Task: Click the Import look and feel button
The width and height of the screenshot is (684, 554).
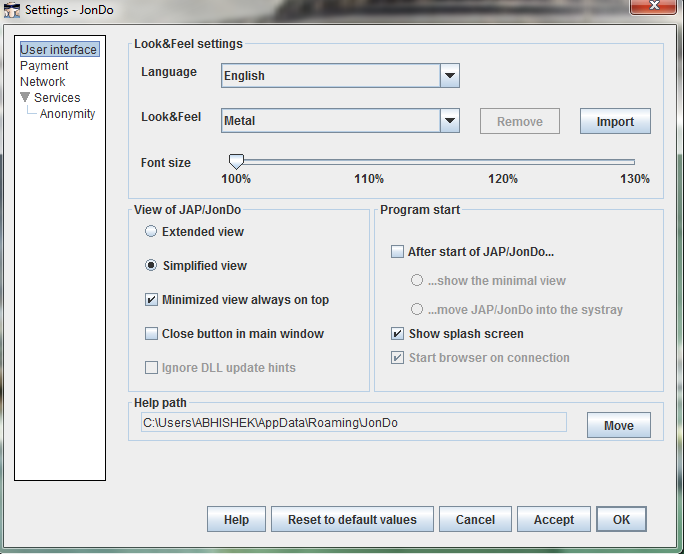Action: 615,121
